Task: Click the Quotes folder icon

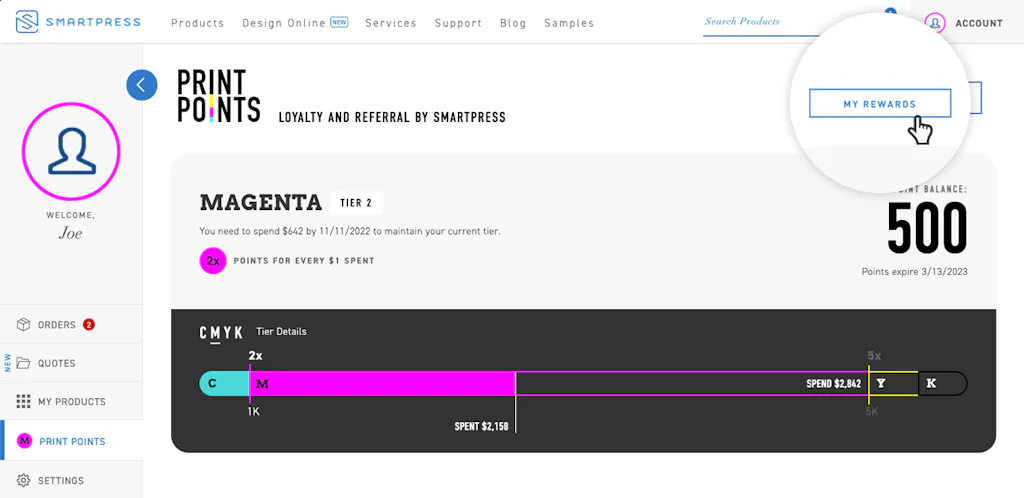Action: pyautogui.click(x=24, y=363)
